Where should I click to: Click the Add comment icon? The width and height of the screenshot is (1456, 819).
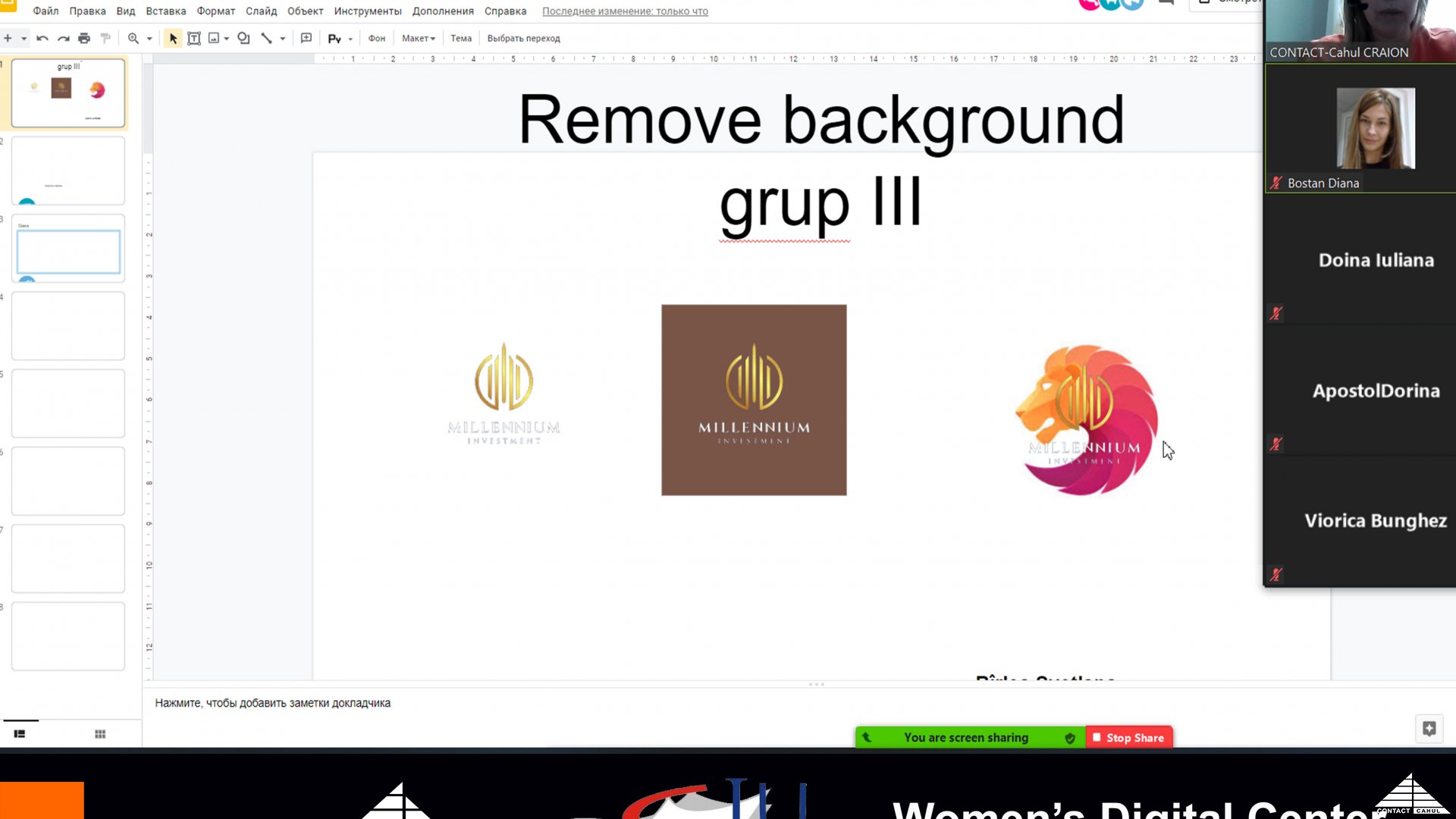pyautogui.click(x=306, y=38)
